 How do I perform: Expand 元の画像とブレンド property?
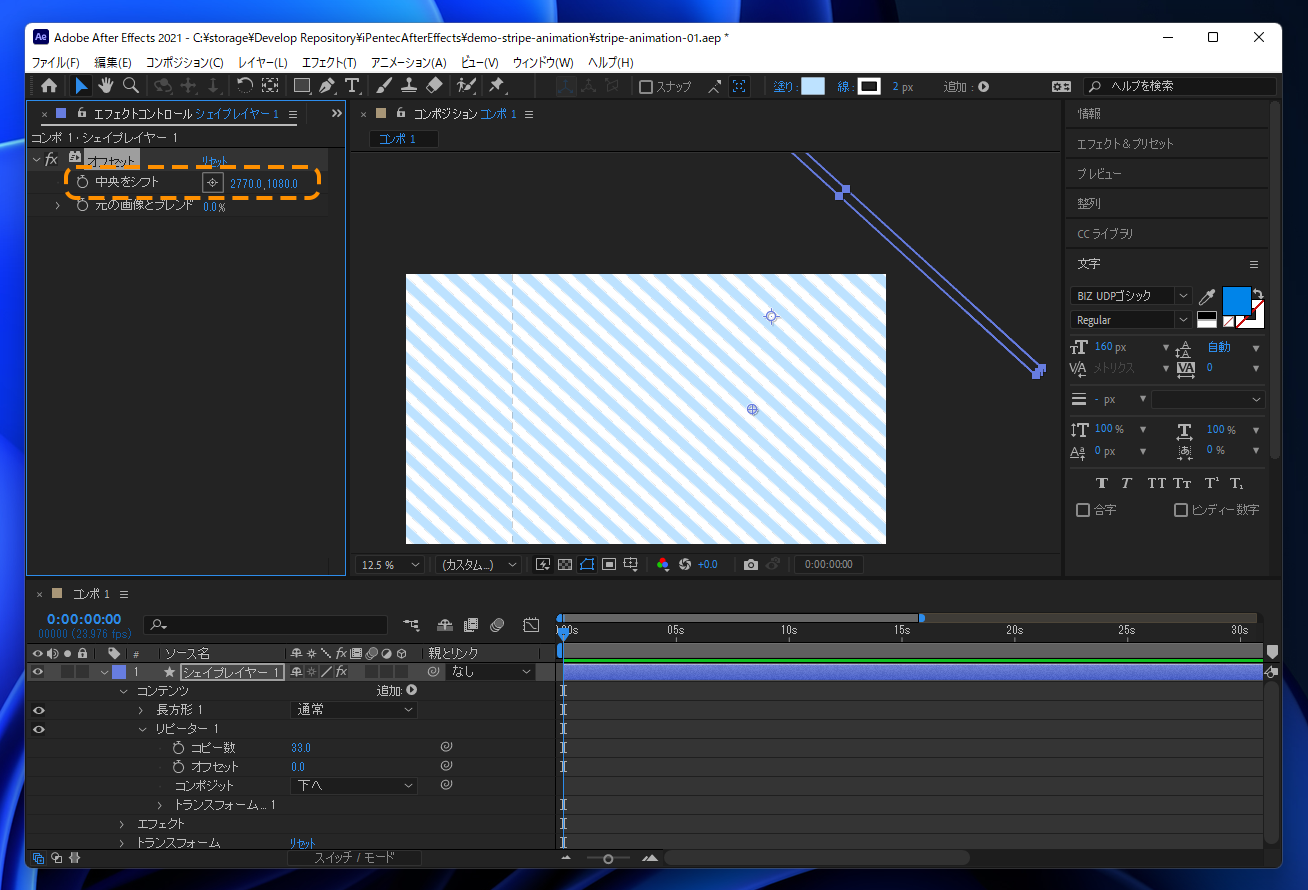click(57, 206)
